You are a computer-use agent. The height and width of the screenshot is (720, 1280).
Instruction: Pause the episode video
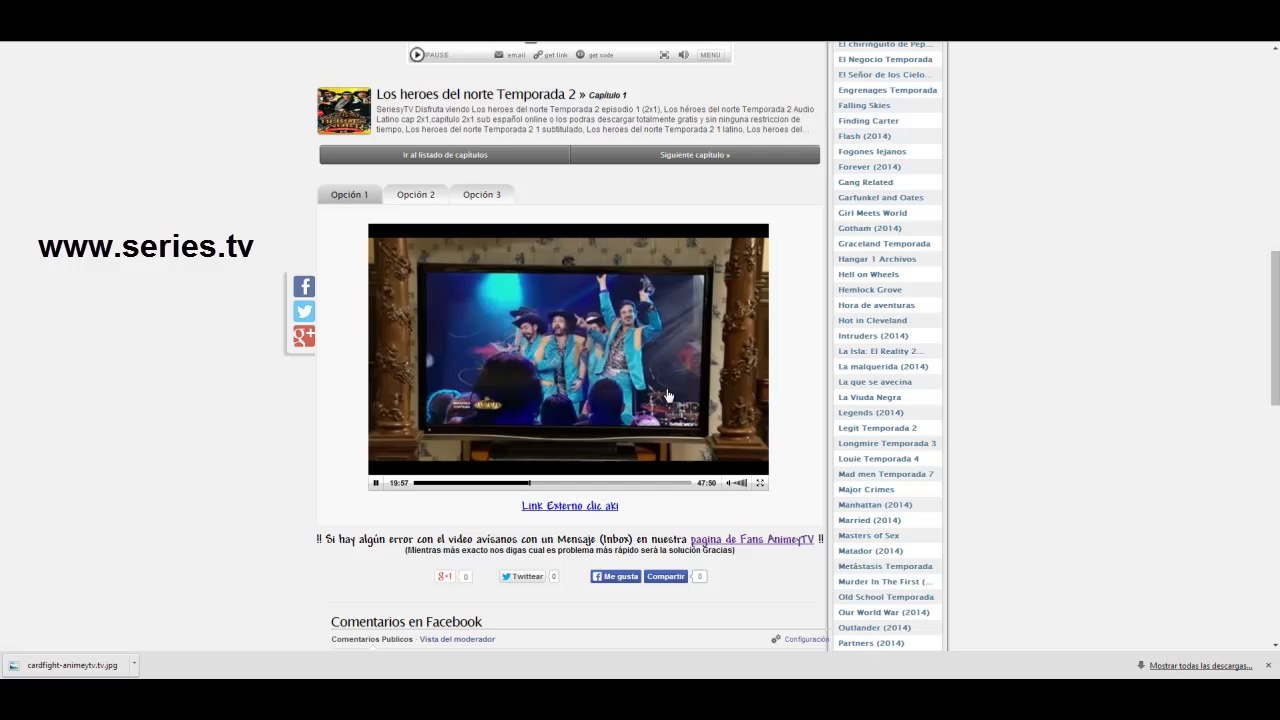pyautogui.click(x=376, y=483)
